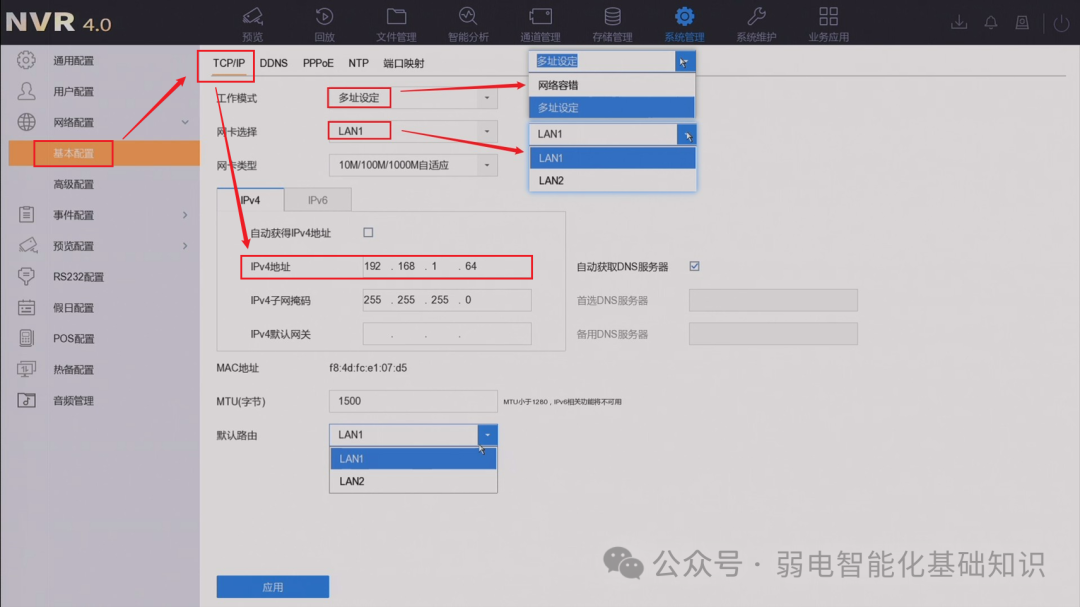Open the 通道管理 channel icon

[x=540, y=16]
